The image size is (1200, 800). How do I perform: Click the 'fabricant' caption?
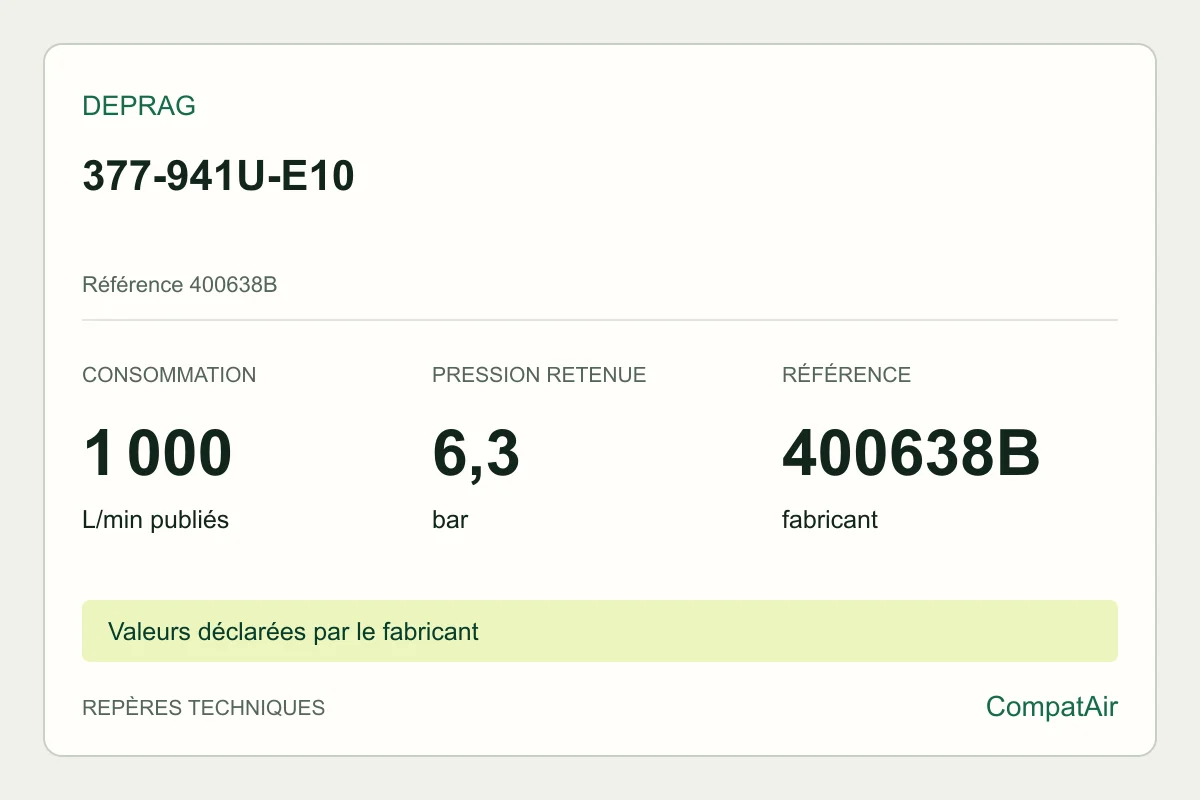[x=830, y=520]
